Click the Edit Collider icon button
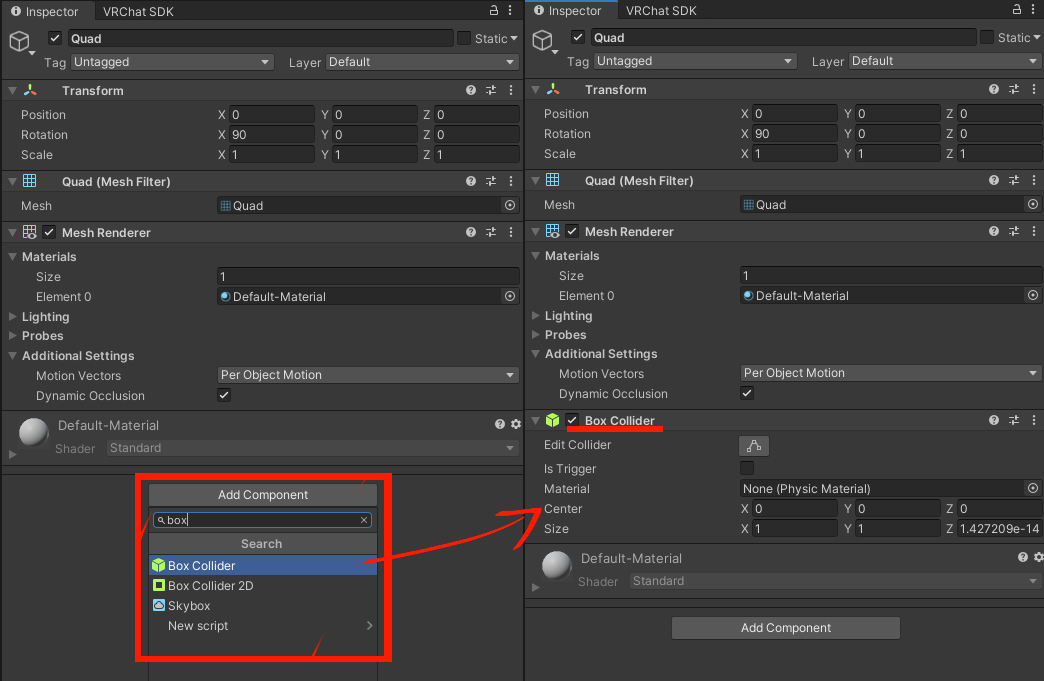 (x=754, y=446)
